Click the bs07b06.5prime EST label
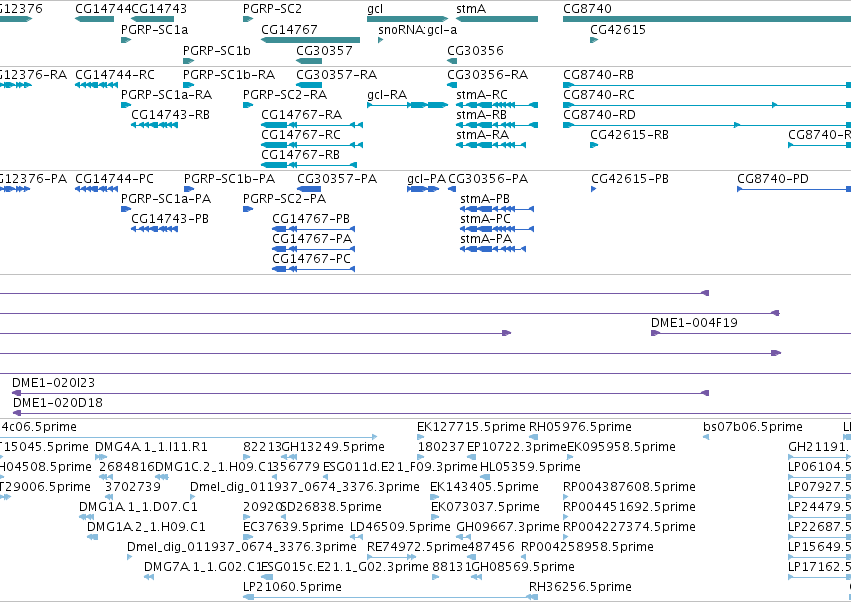 [752, 427]
